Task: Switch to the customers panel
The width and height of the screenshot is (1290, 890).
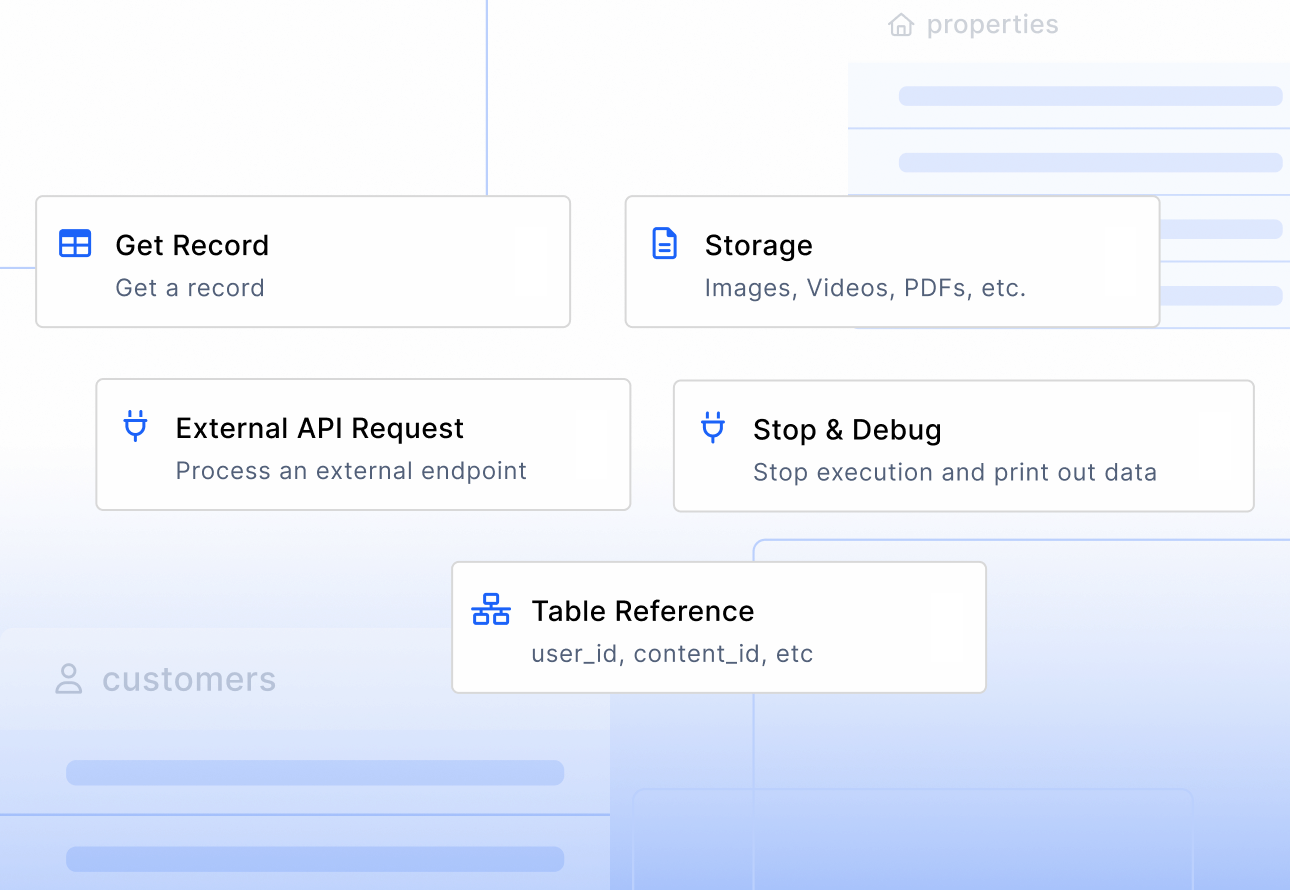Action: (x=189, y=678)
